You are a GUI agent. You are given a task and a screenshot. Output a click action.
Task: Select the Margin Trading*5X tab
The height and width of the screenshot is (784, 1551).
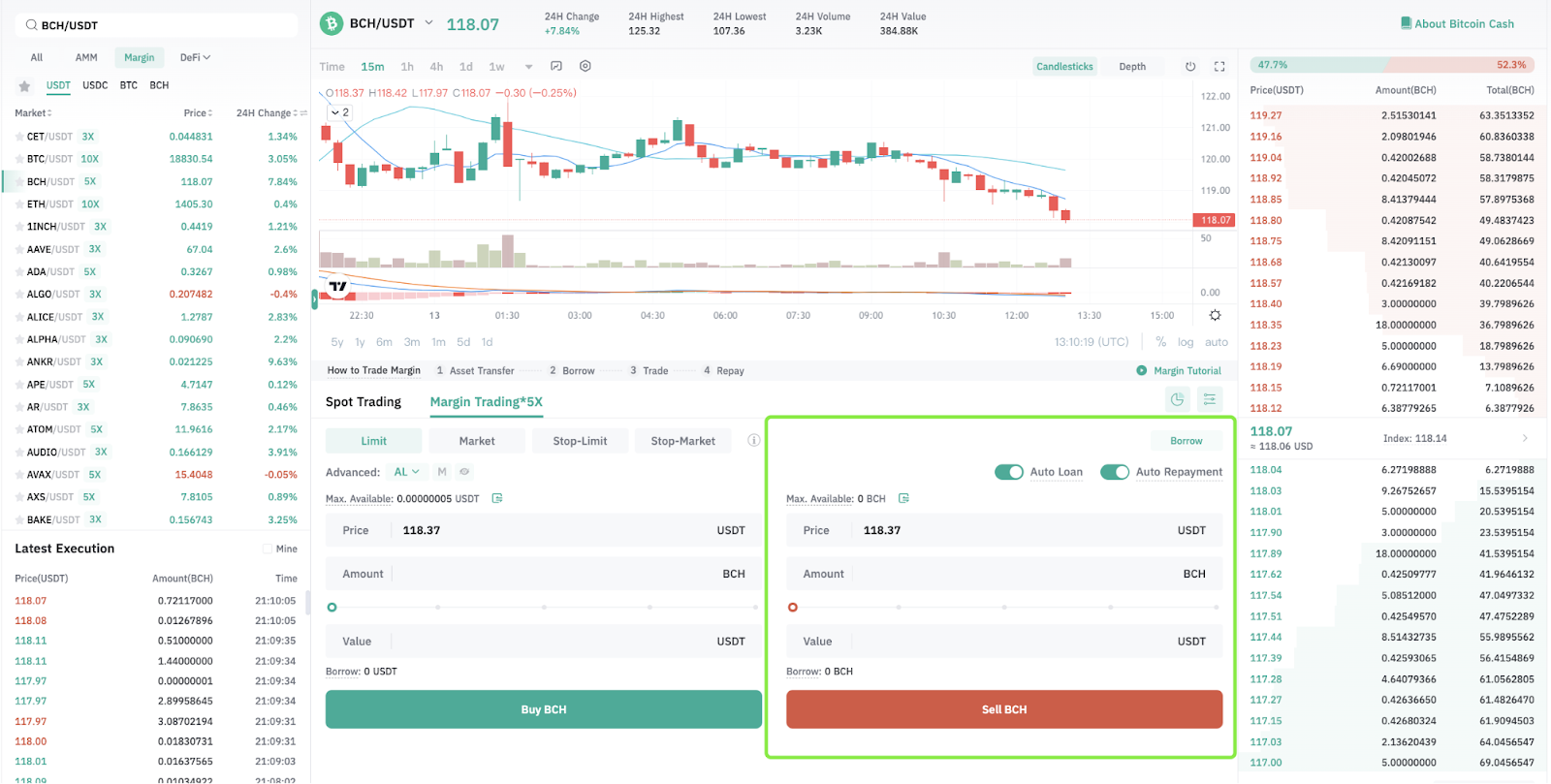[487, 402]
